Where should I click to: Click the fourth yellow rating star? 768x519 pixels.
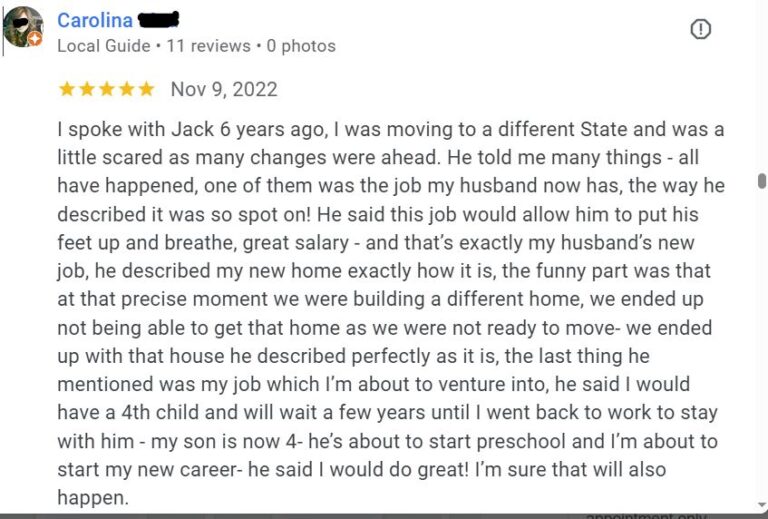[126, 89]
